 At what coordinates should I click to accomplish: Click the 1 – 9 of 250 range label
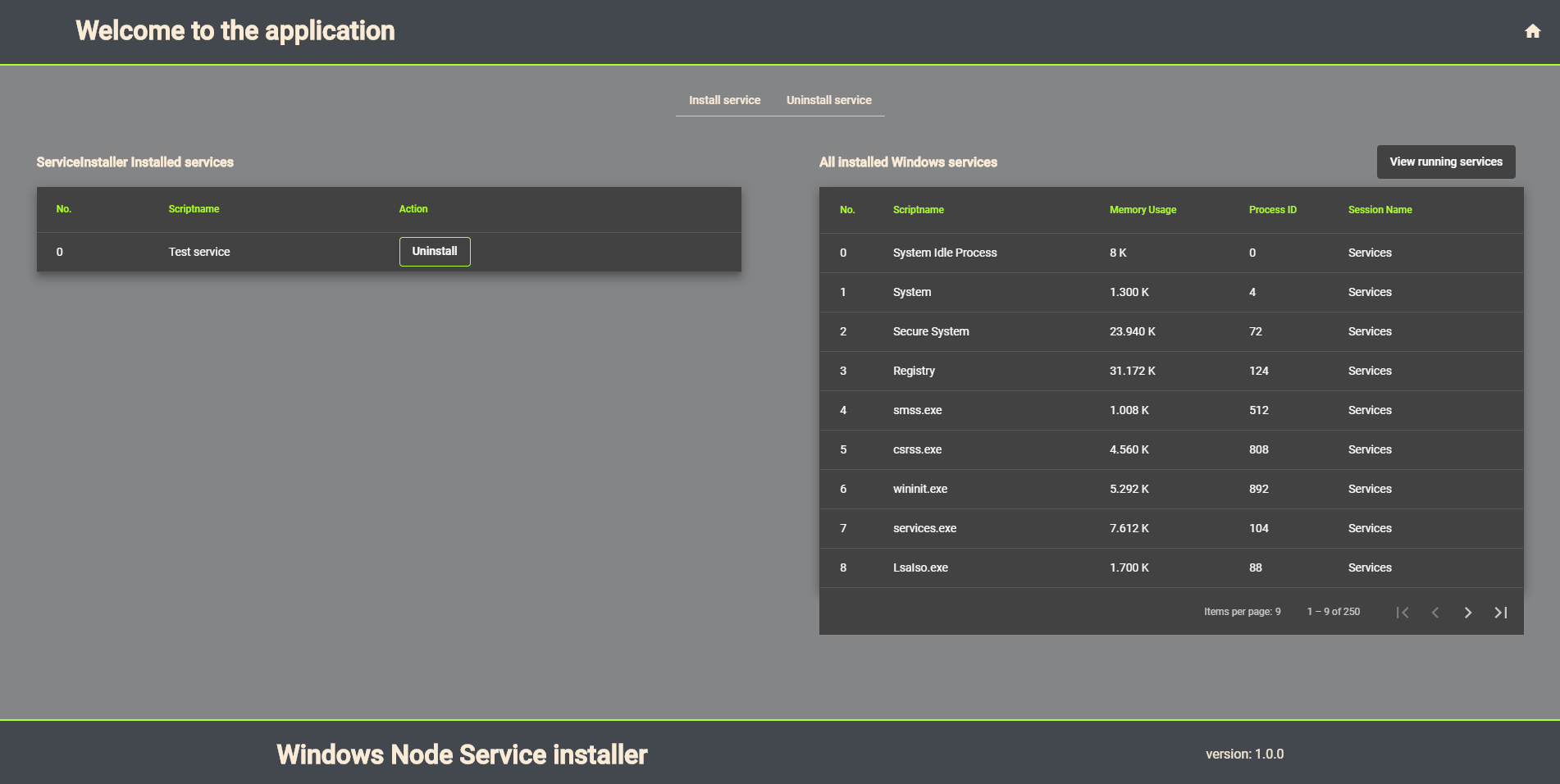click(x=1333, y=612)
